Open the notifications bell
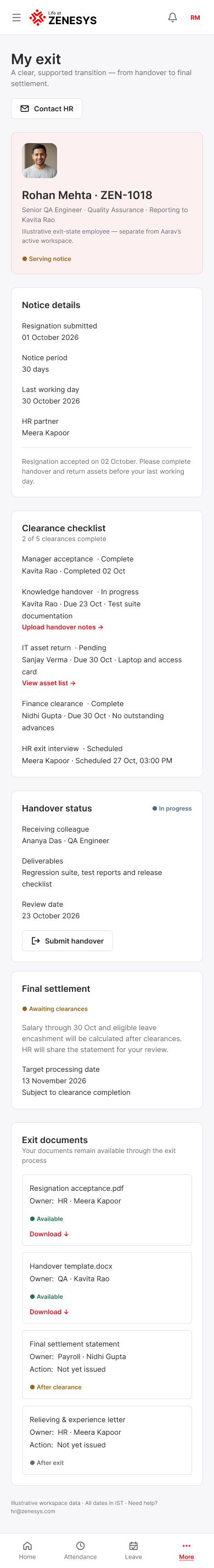This screenshot has height=1568, width=214. pyautogui.click(x=172, y=18)
